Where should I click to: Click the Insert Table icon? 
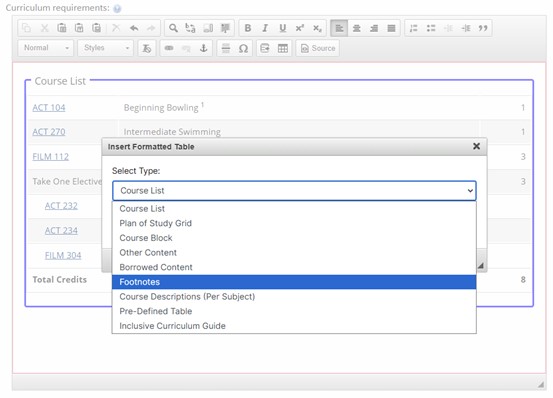coord(282,48)
